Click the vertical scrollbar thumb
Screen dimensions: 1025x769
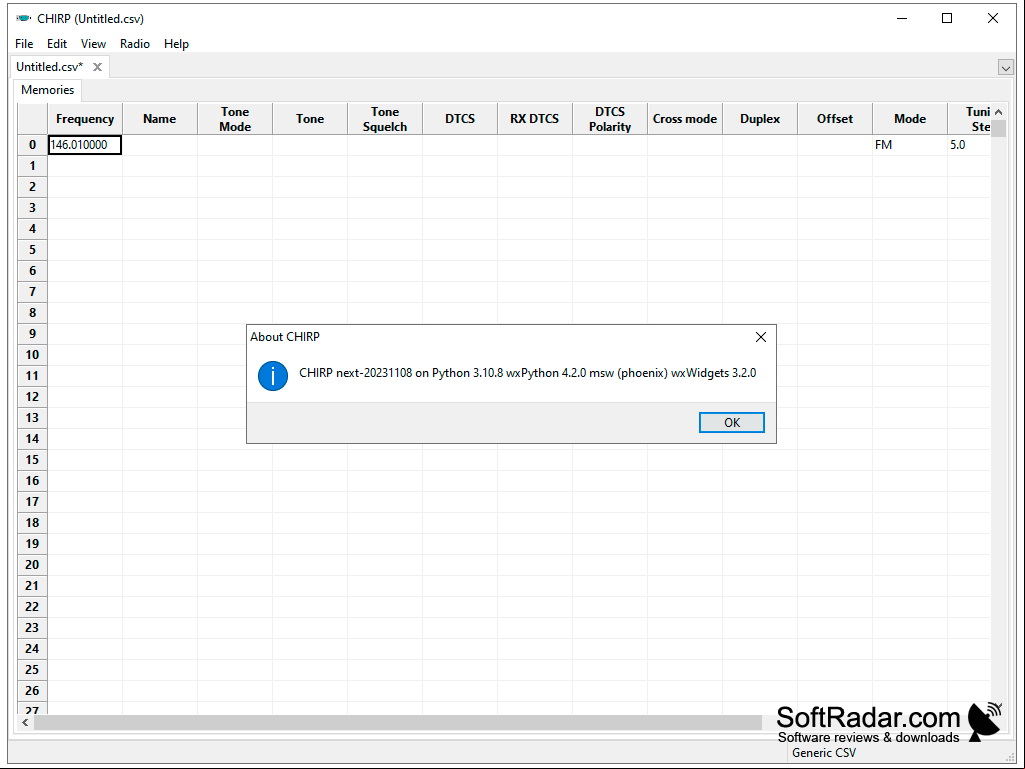(998, 129)
